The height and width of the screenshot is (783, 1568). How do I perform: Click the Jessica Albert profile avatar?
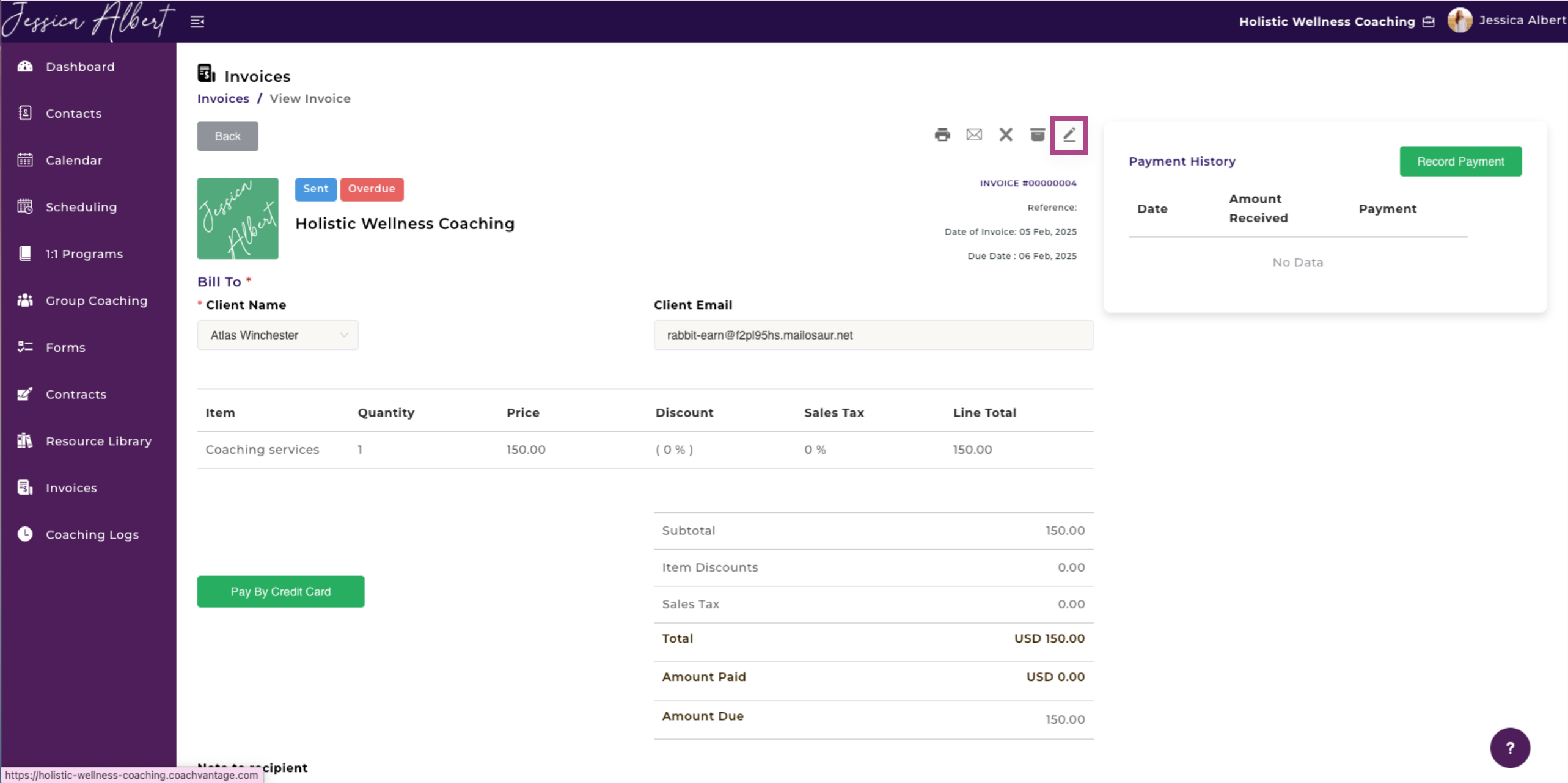[x=1460, y=21]
